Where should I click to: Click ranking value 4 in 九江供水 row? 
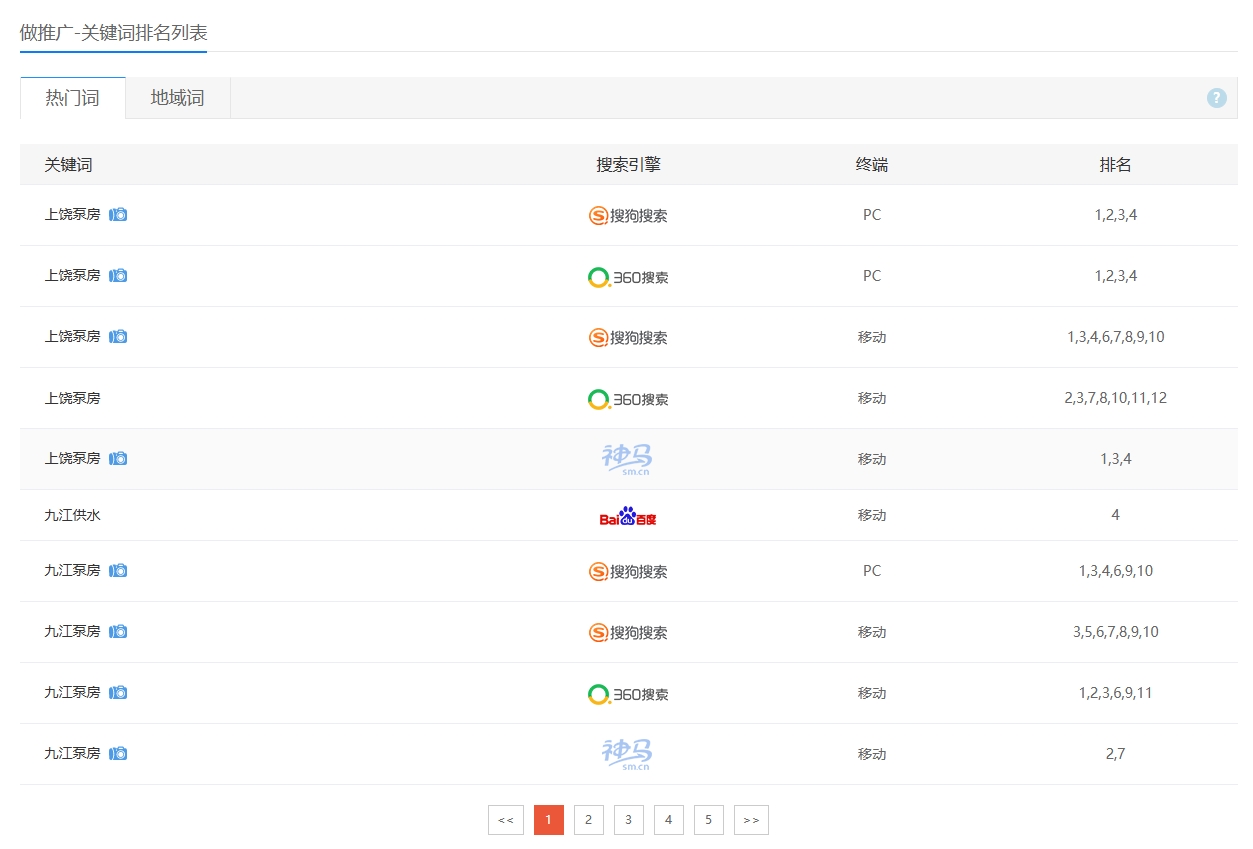tap(1116, 515)
